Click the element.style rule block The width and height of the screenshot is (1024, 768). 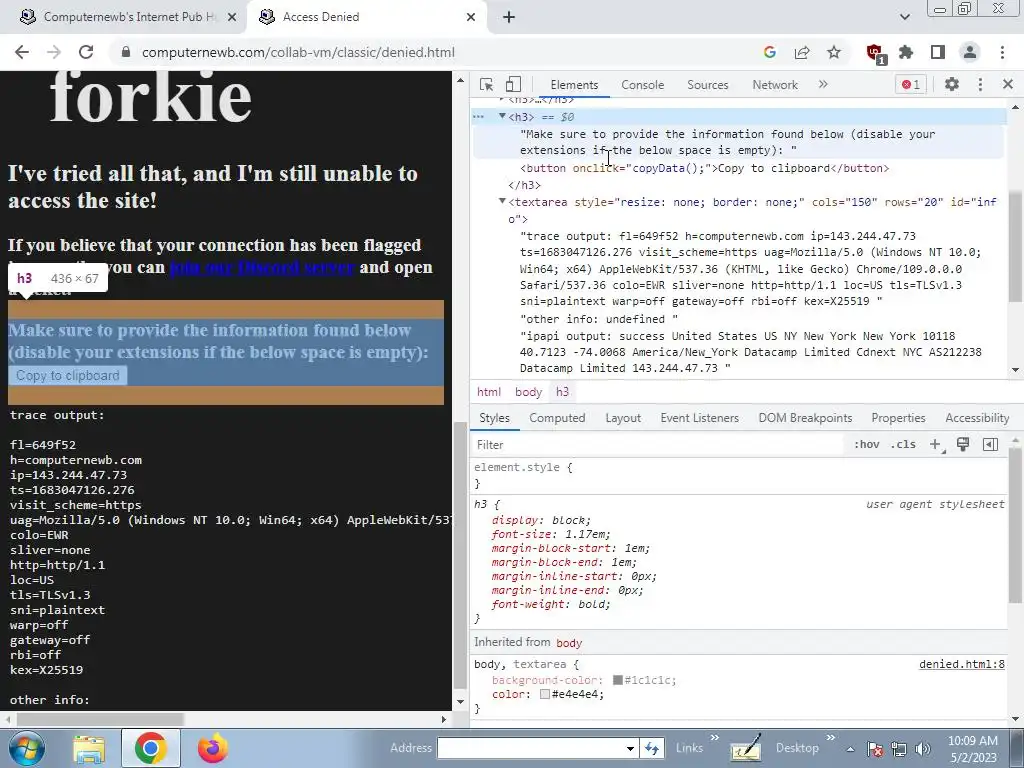[x=739, y=475]
